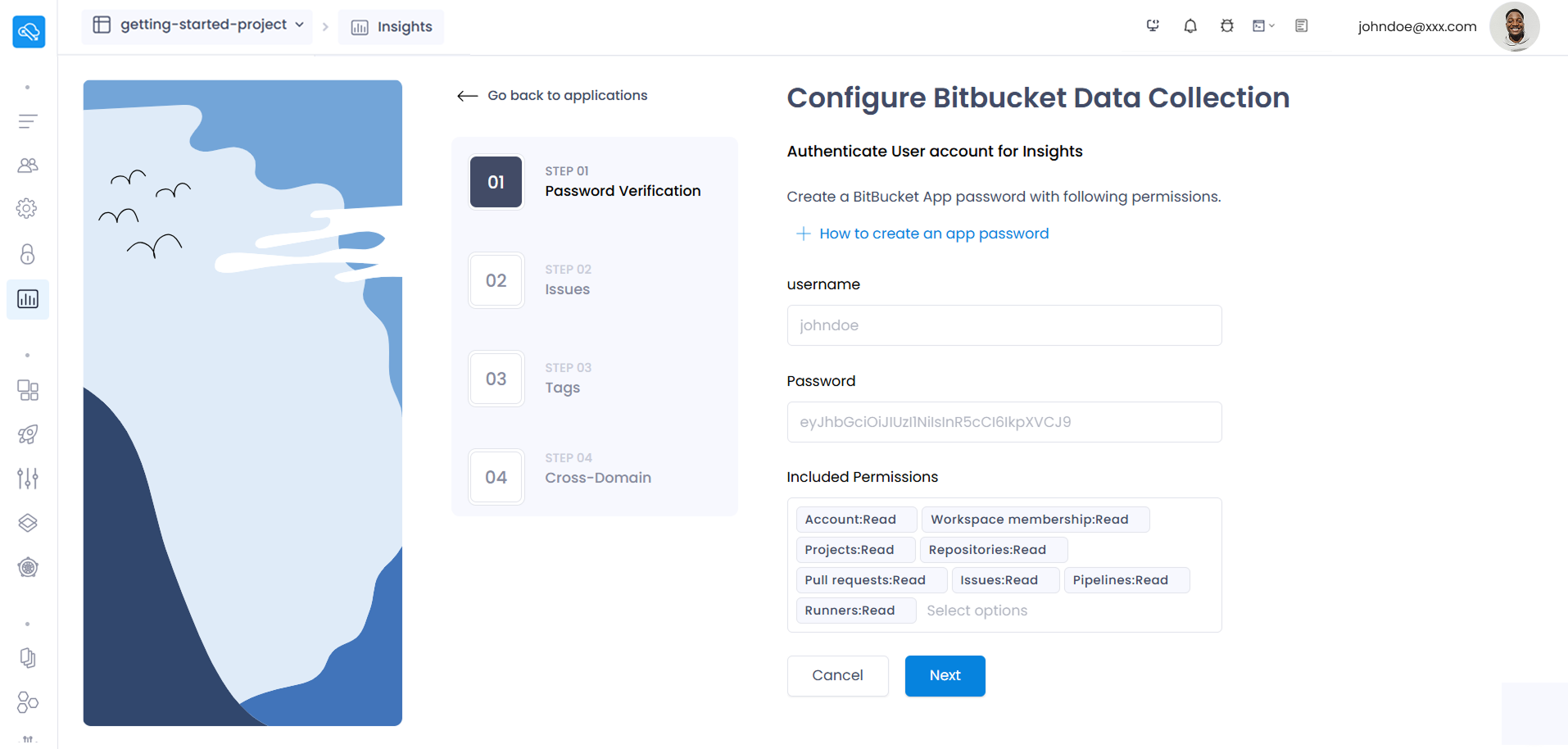Expand How to create an app password
The height and width of the screenshot is (749, 1568).
934,234
